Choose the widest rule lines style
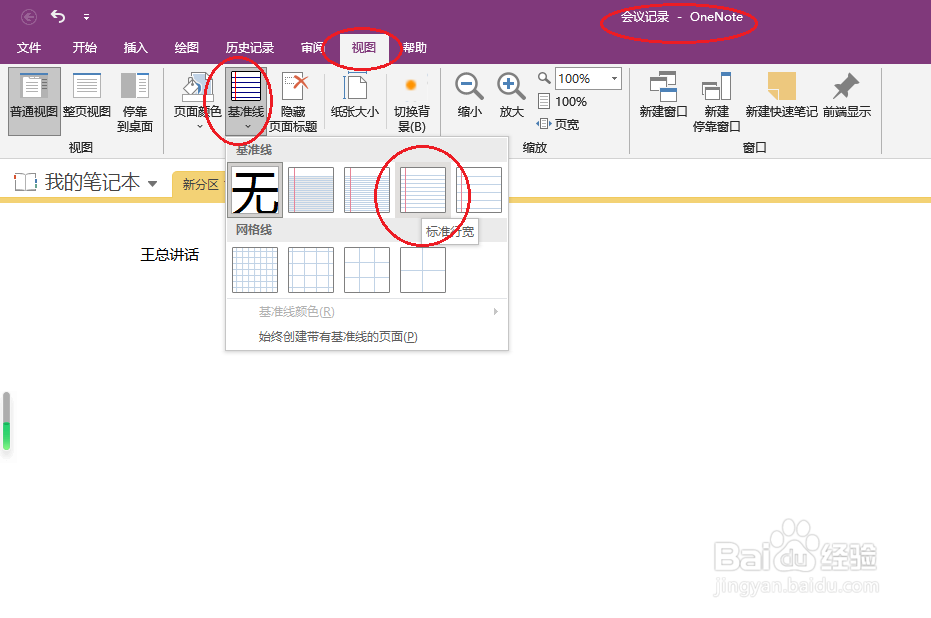 click(479, 190)
